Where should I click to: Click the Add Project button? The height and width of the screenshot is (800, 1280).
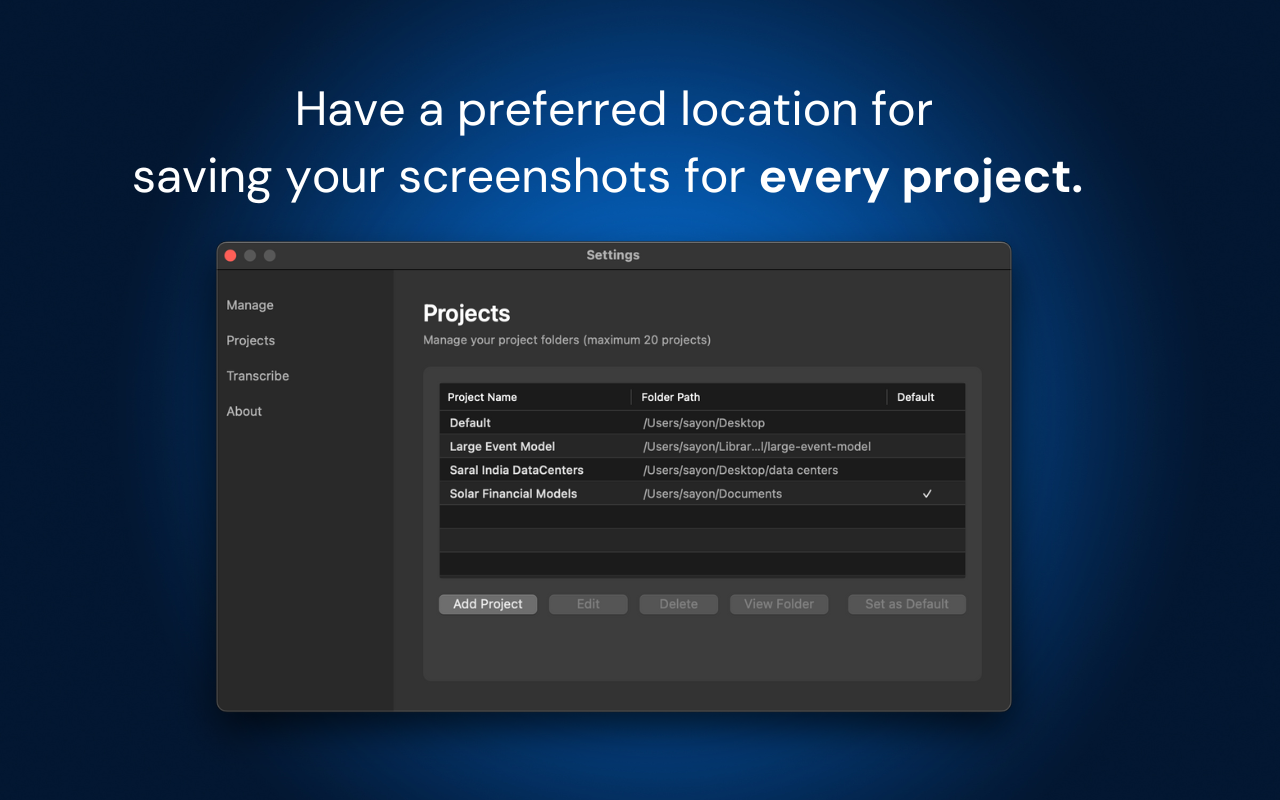(488, 604)
